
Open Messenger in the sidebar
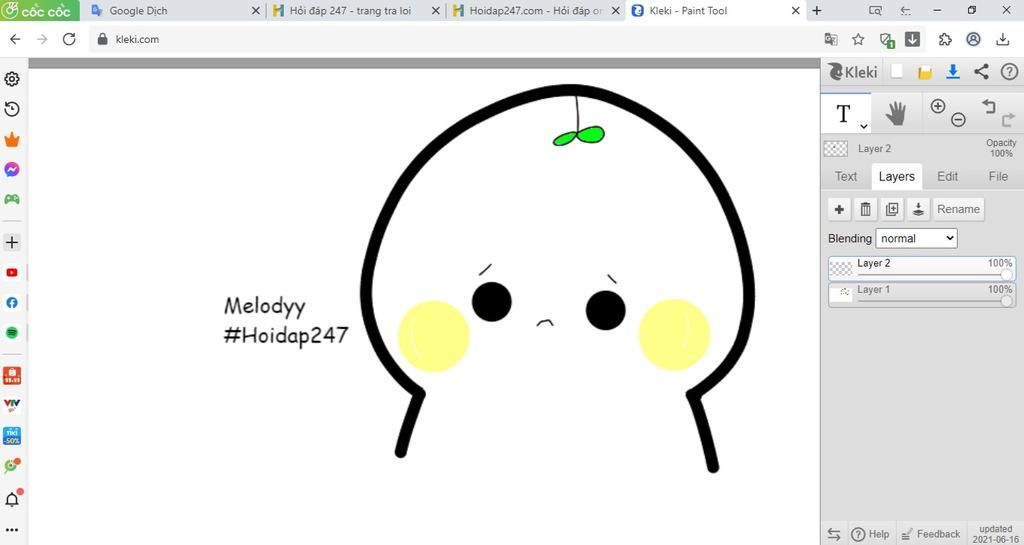(x=12, y=170)
